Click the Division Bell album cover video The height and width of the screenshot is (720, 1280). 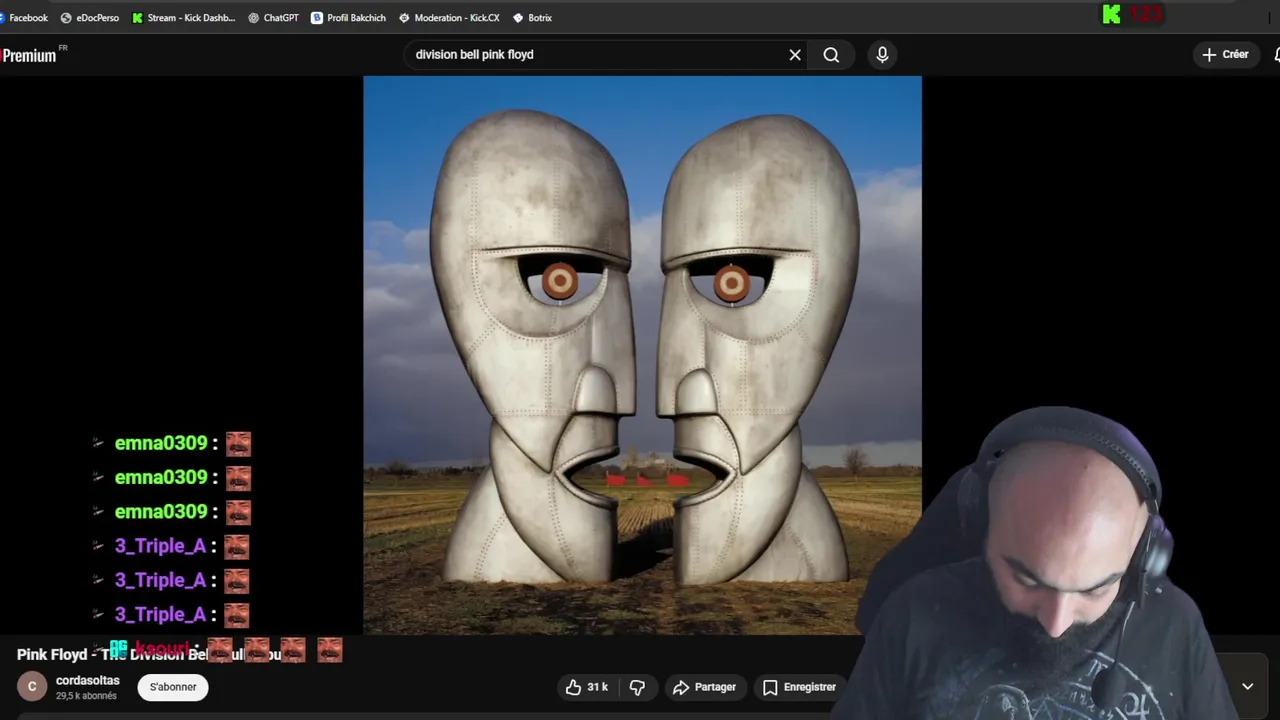pyautogui.click(x=642, y=355)
